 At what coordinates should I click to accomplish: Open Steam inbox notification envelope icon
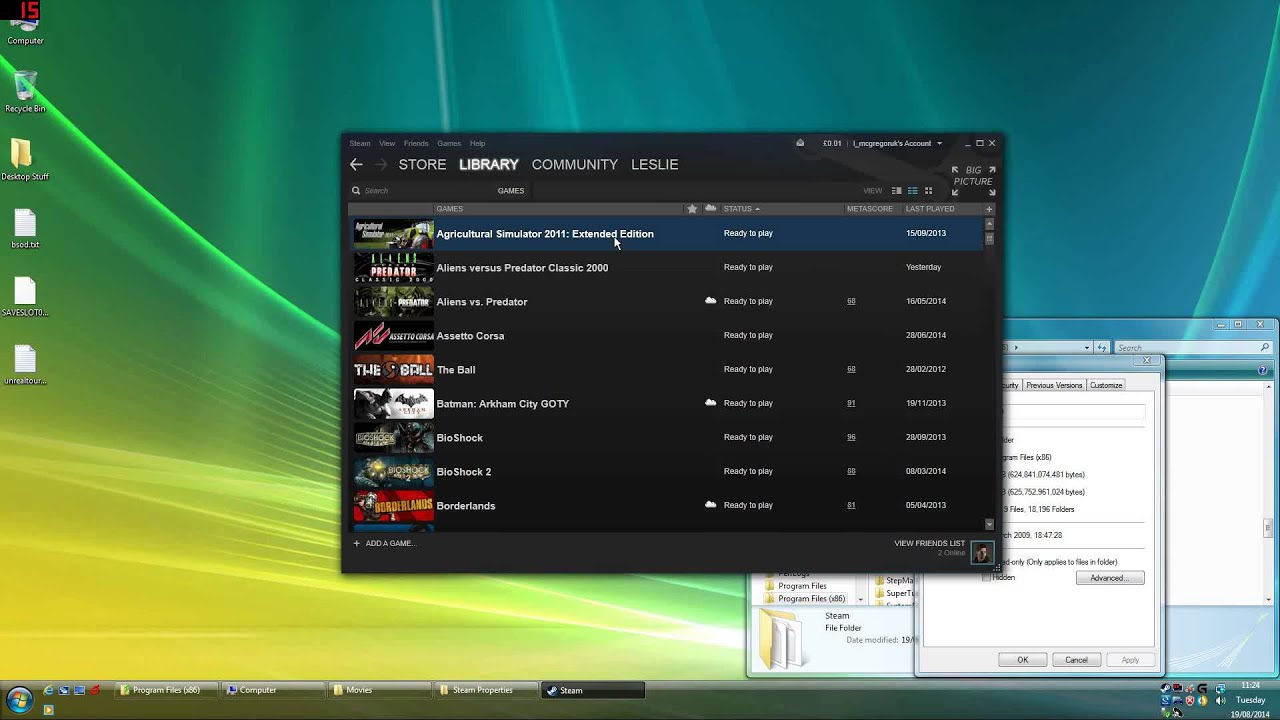pos(800,143)
